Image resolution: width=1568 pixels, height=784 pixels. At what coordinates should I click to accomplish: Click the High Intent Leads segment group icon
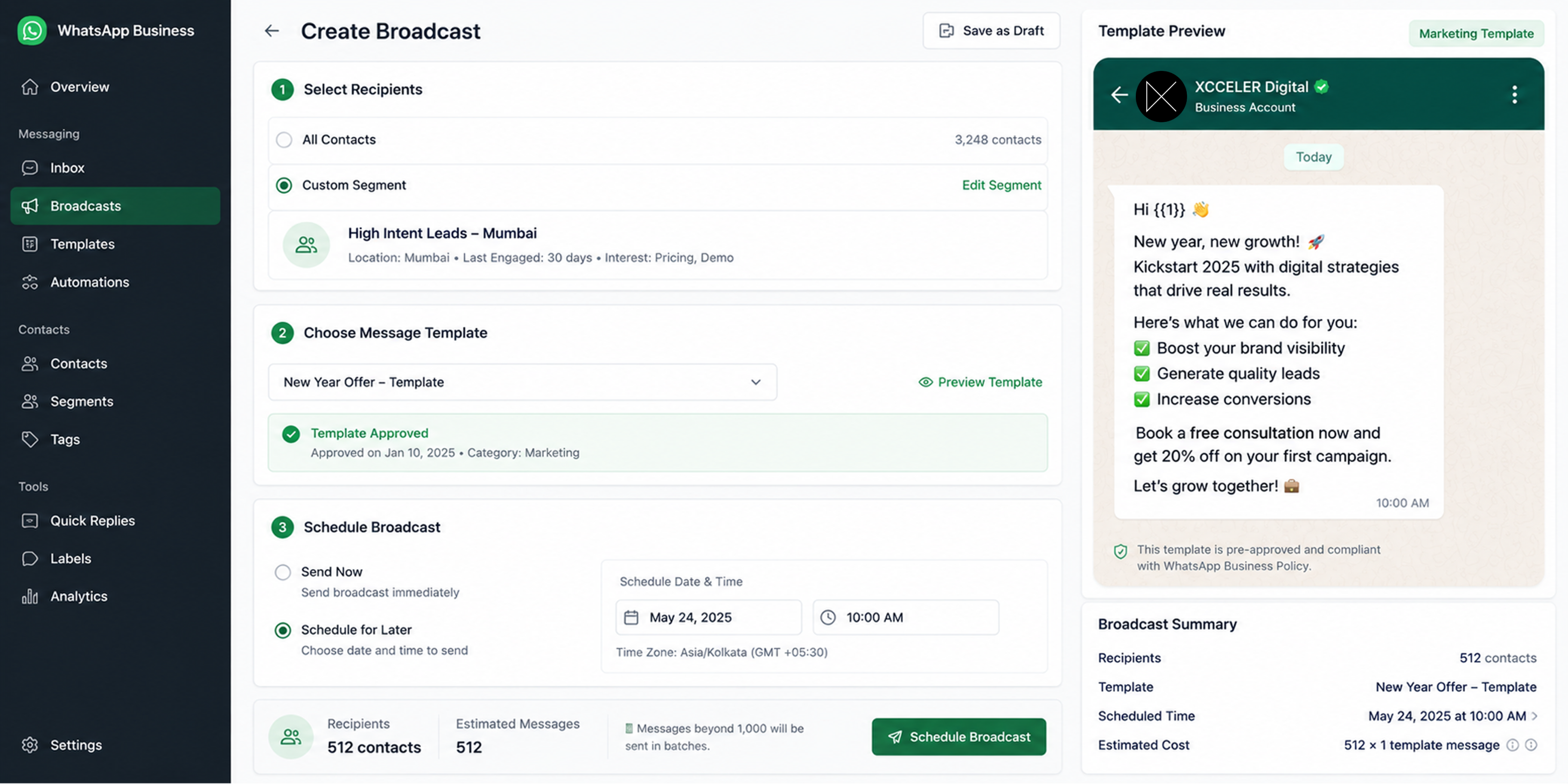point(306,245)
